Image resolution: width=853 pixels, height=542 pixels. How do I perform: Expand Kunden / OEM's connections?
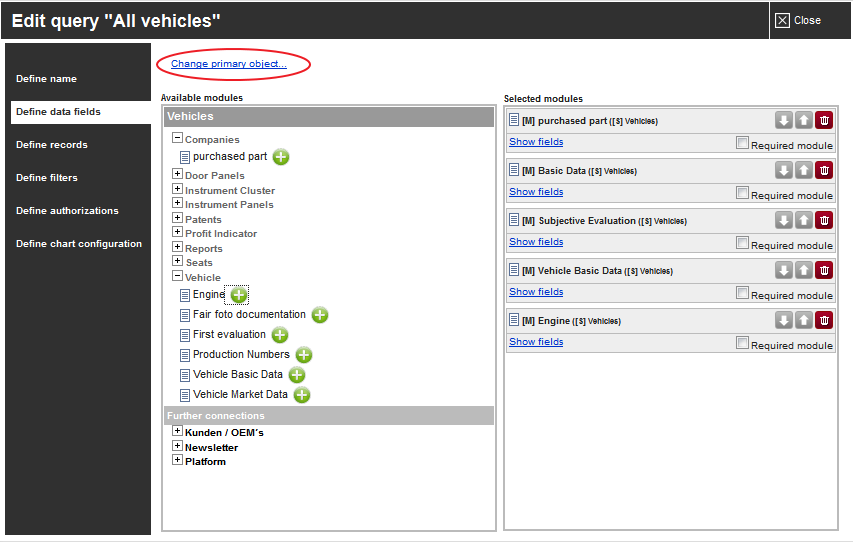click(x=177, y=431)
